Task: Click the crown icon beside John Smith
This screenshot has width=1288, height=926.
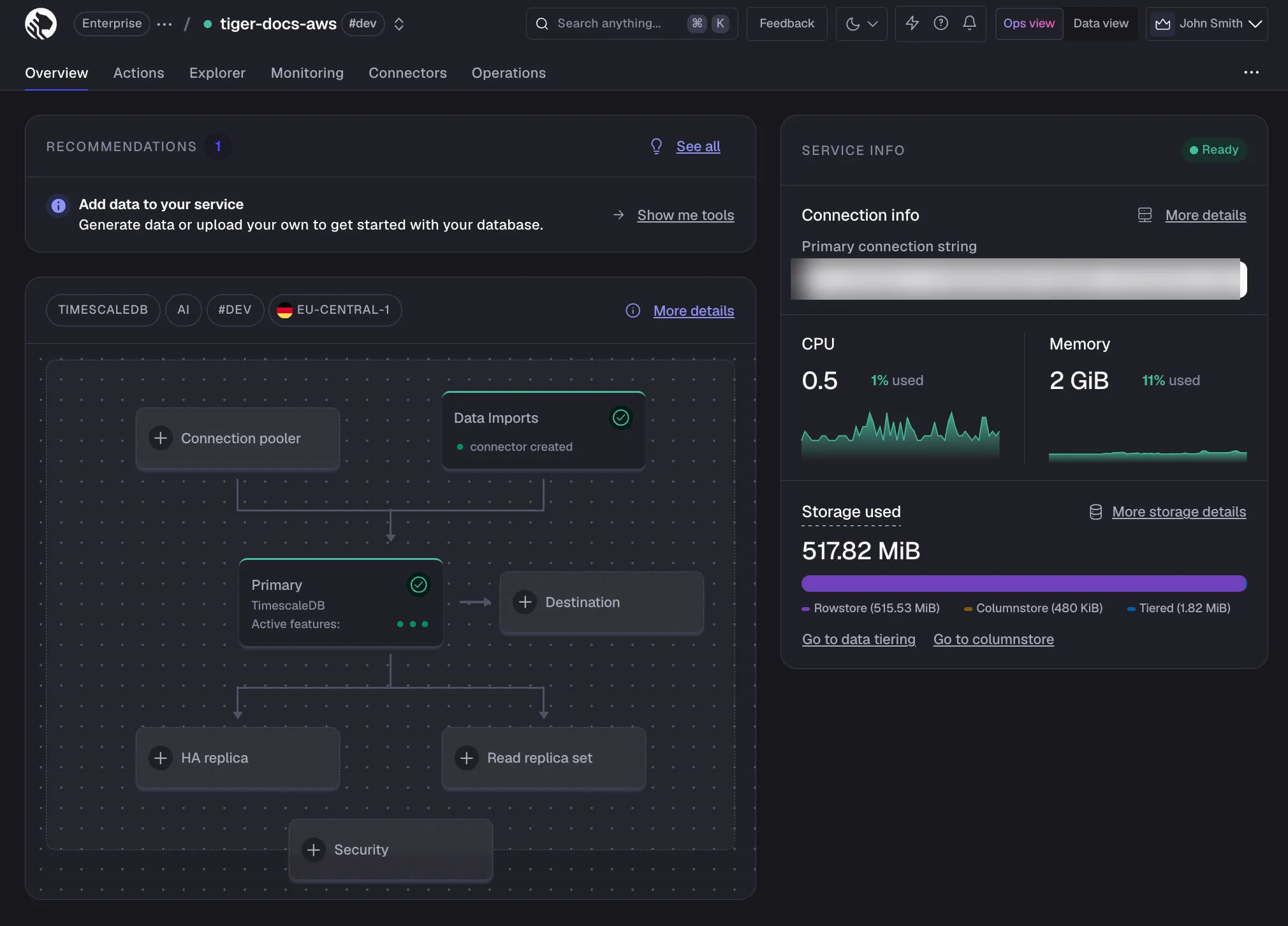Action: click(1162, 24)
